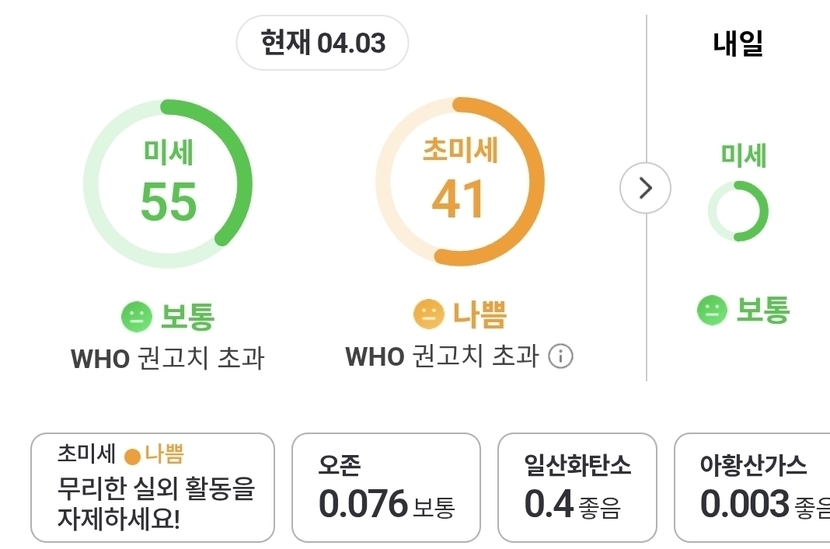Open the 아황산가스 0.003 card
Viewport: 830px width, 549px height.
tap(755, 487)
